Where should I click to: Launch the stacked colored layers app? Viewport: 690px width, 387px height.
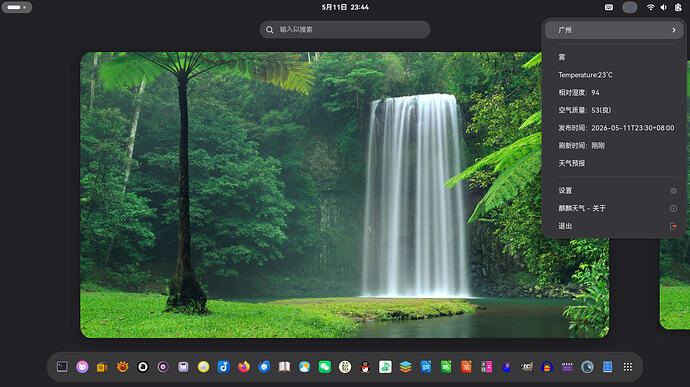point(406,367)
